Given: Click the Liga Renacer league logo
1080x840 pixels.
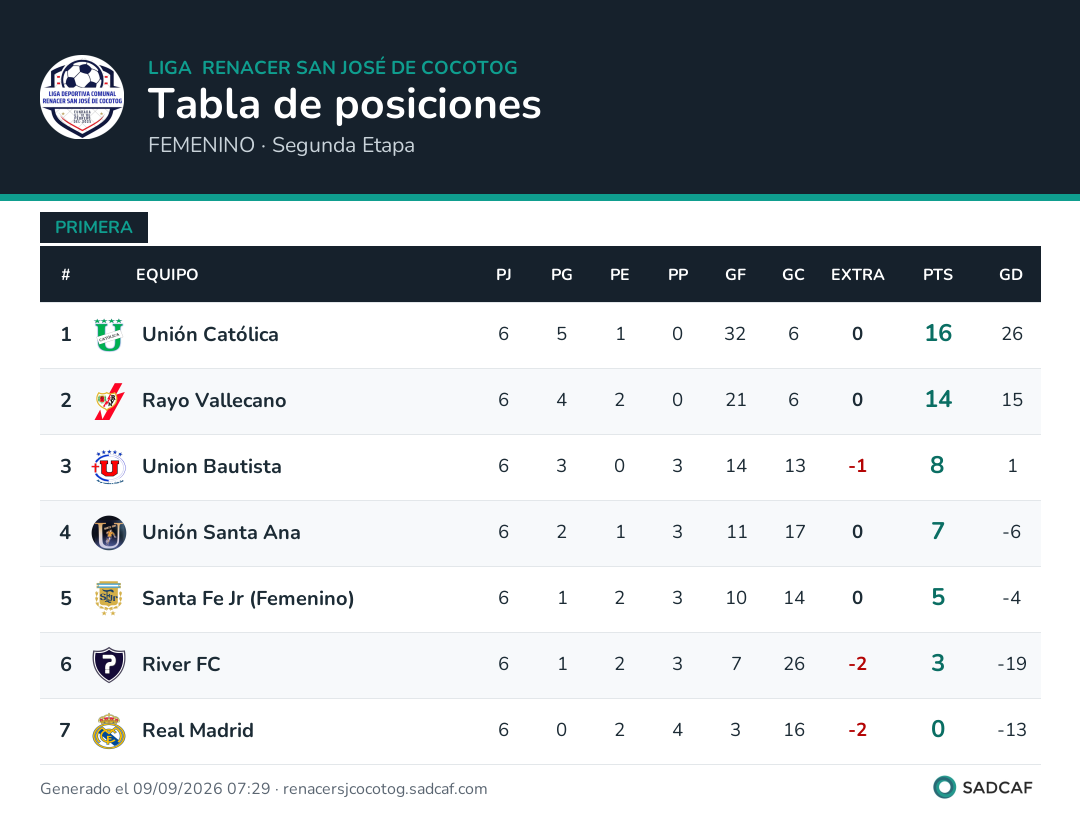Looking at the screenshot, I should click(82, 97).
